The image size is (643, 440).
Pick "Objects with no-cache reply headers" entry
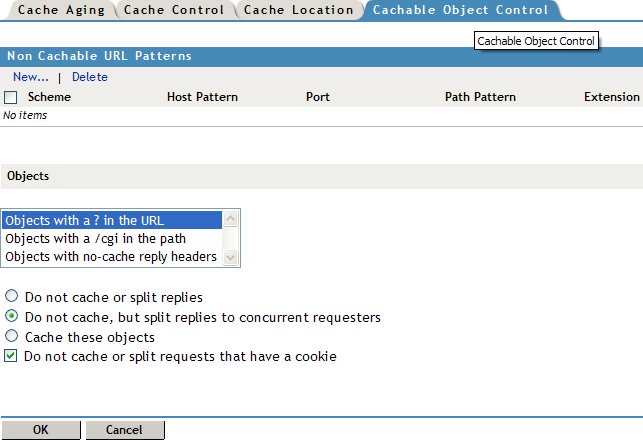pos(111,256)
